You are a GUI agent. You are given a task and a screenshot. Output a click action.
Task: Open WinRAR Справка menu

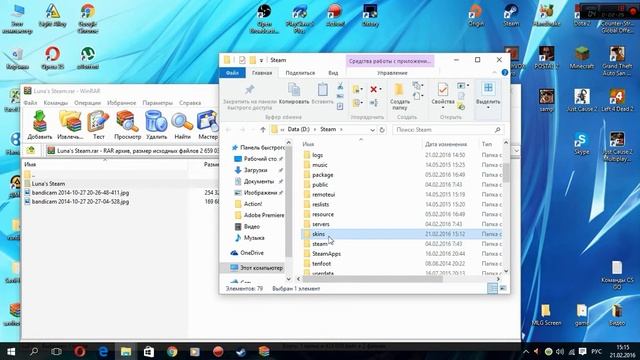[x=190, y=103]
